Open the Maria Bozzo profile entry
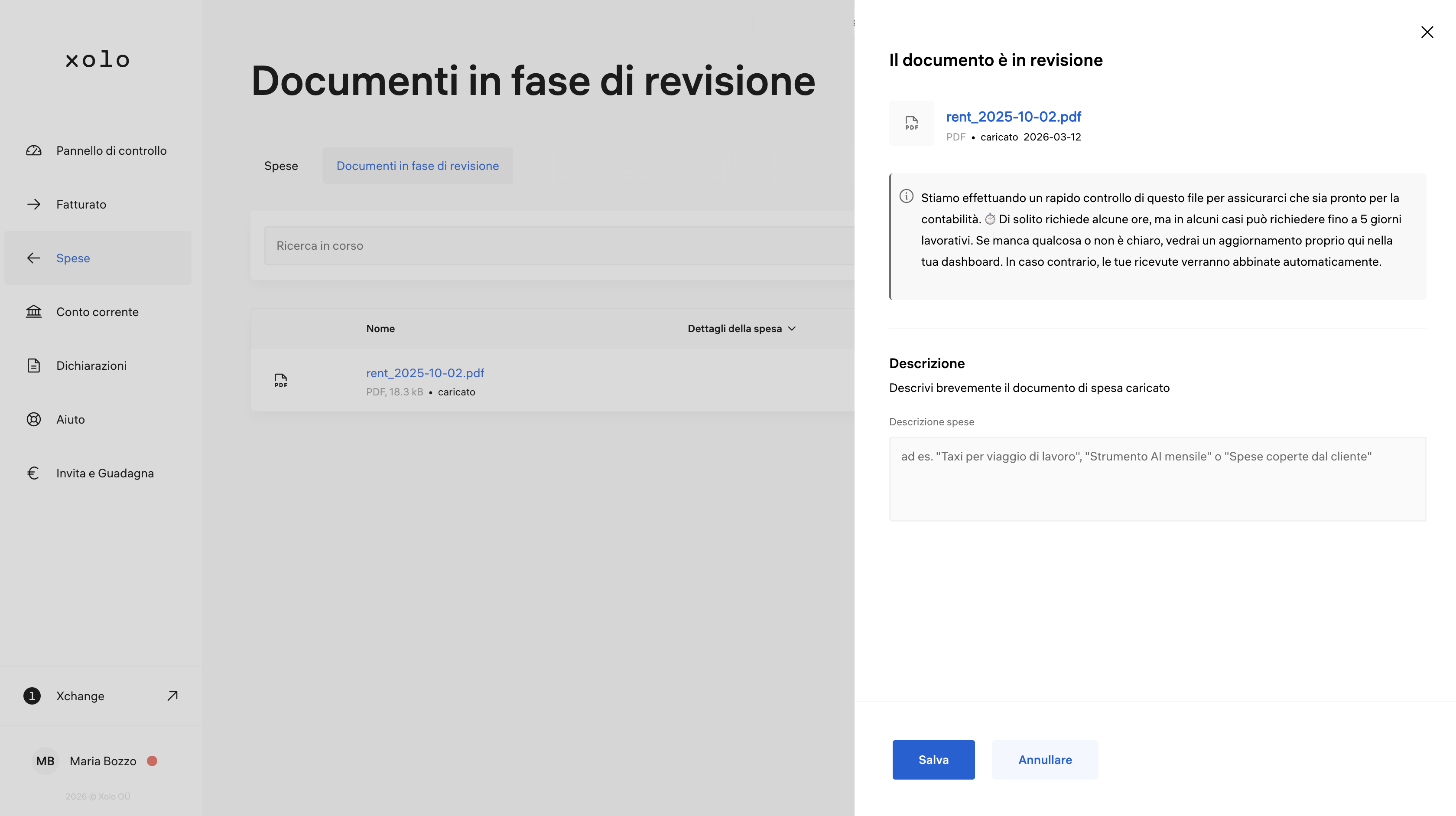Screen dimensions: 1456x816 pyautogui.click(x=102, y=761)
